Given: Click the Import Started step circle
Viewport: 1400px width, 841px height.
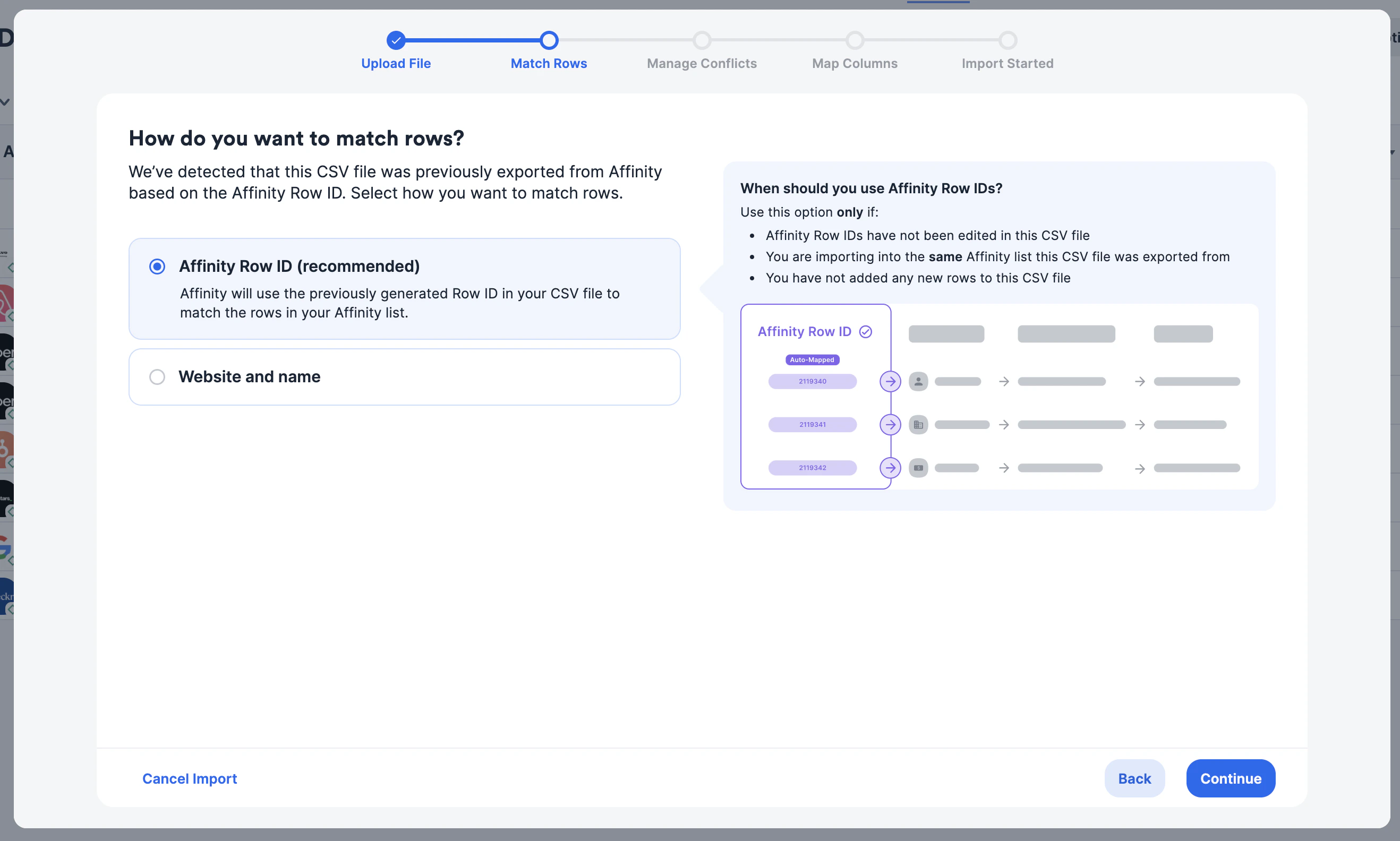Looking at the screenshot, I should [x=1008, y=40].
